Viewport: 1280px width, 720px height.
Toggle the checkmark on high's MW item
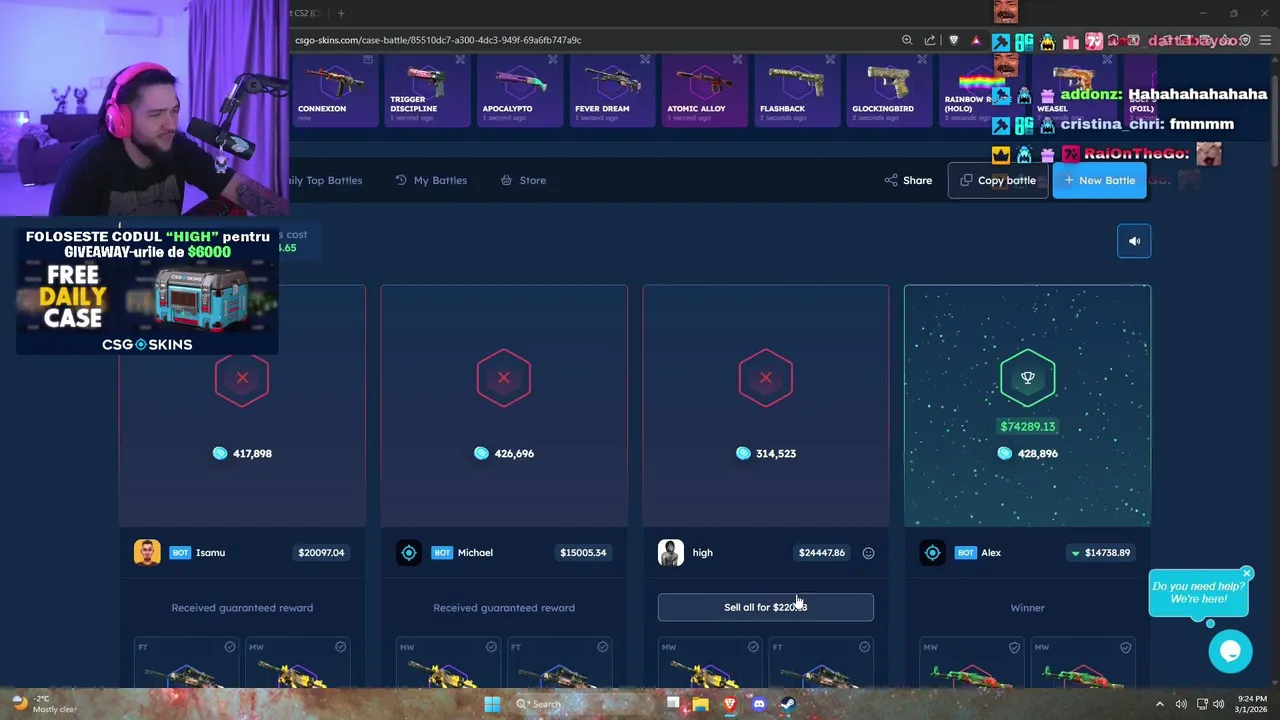(753, 647)
